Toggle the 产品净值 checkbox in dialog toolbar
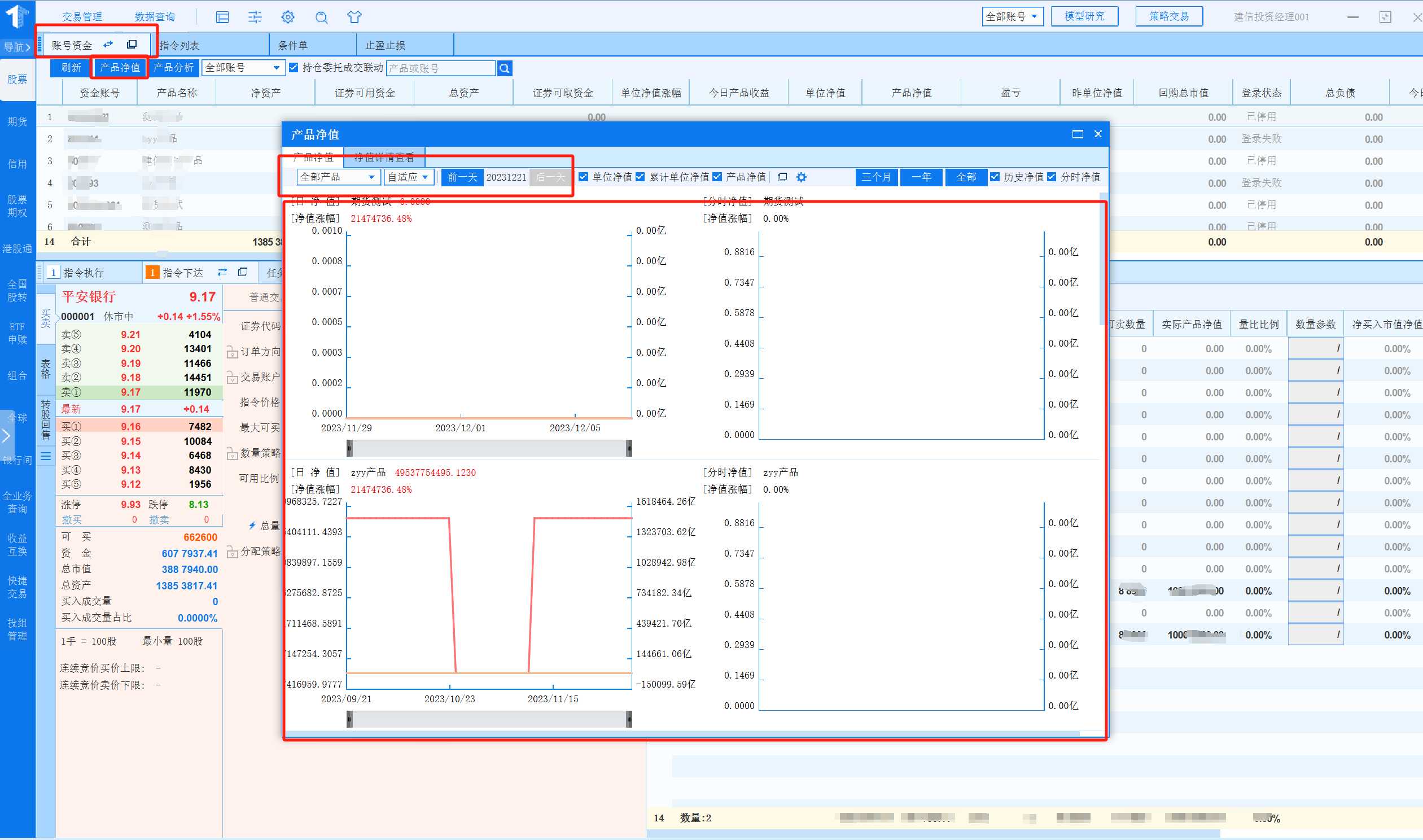This screenshot has height=840, width=1423. [717, 177]
